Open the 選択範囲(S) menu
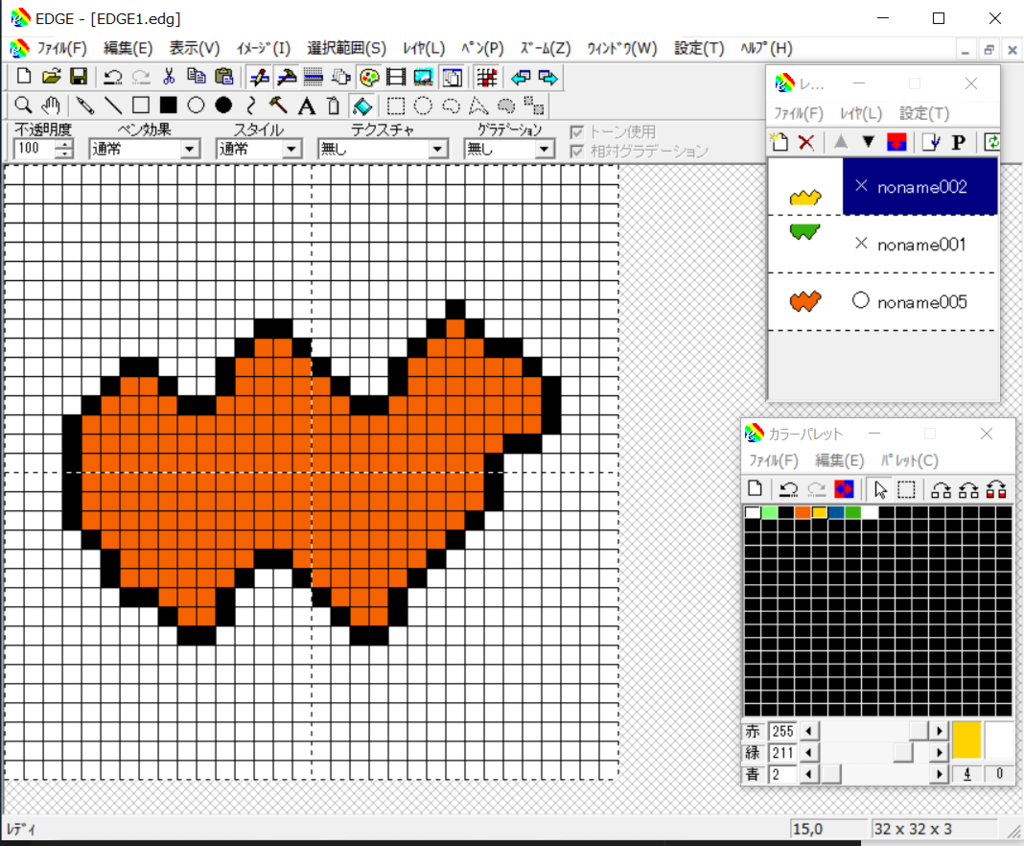The image size is (1024, 846). (347, 48)
